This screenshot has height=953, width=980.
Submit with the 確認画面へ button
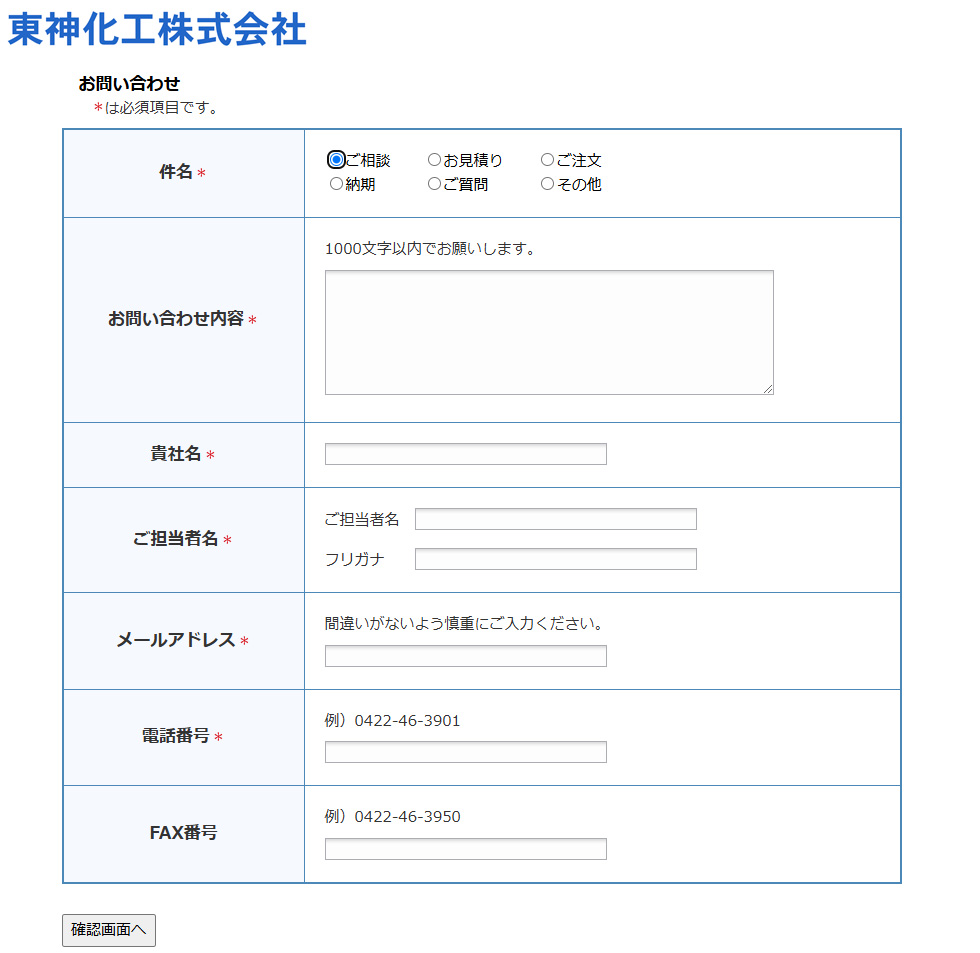(109, 931)
